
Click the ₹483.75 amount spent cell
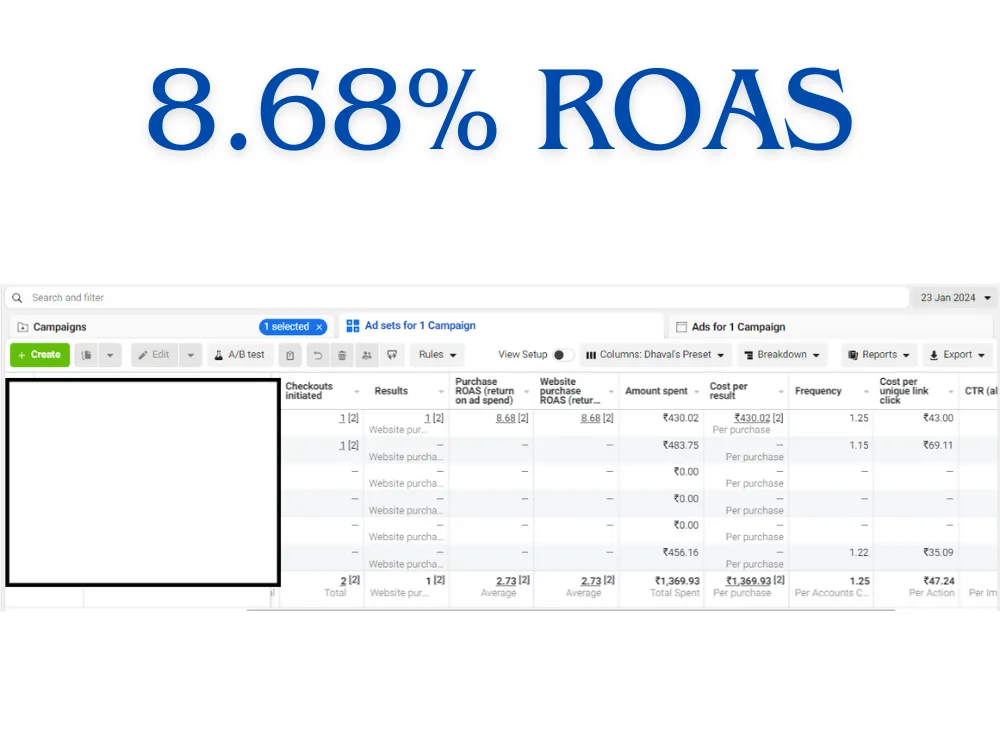680,445
